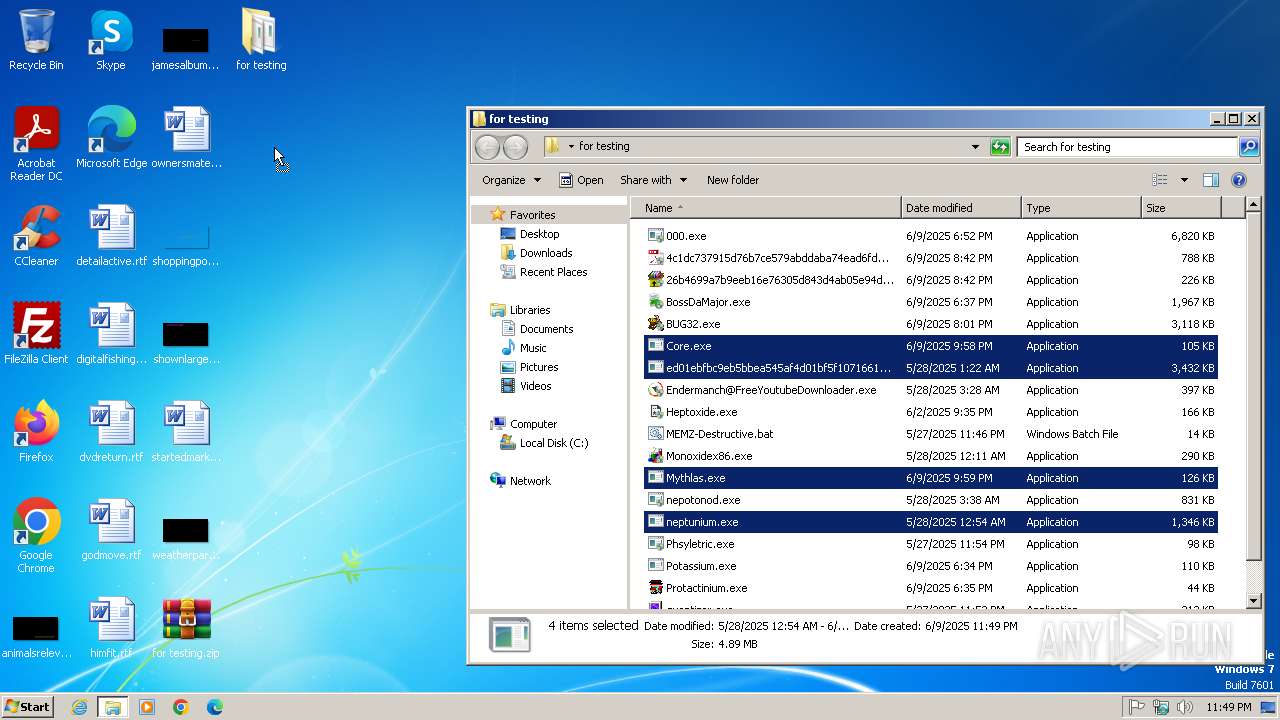Open the view options dropdown arrow
This screenshot has height=720, width=1280.
click(1184, 180)
